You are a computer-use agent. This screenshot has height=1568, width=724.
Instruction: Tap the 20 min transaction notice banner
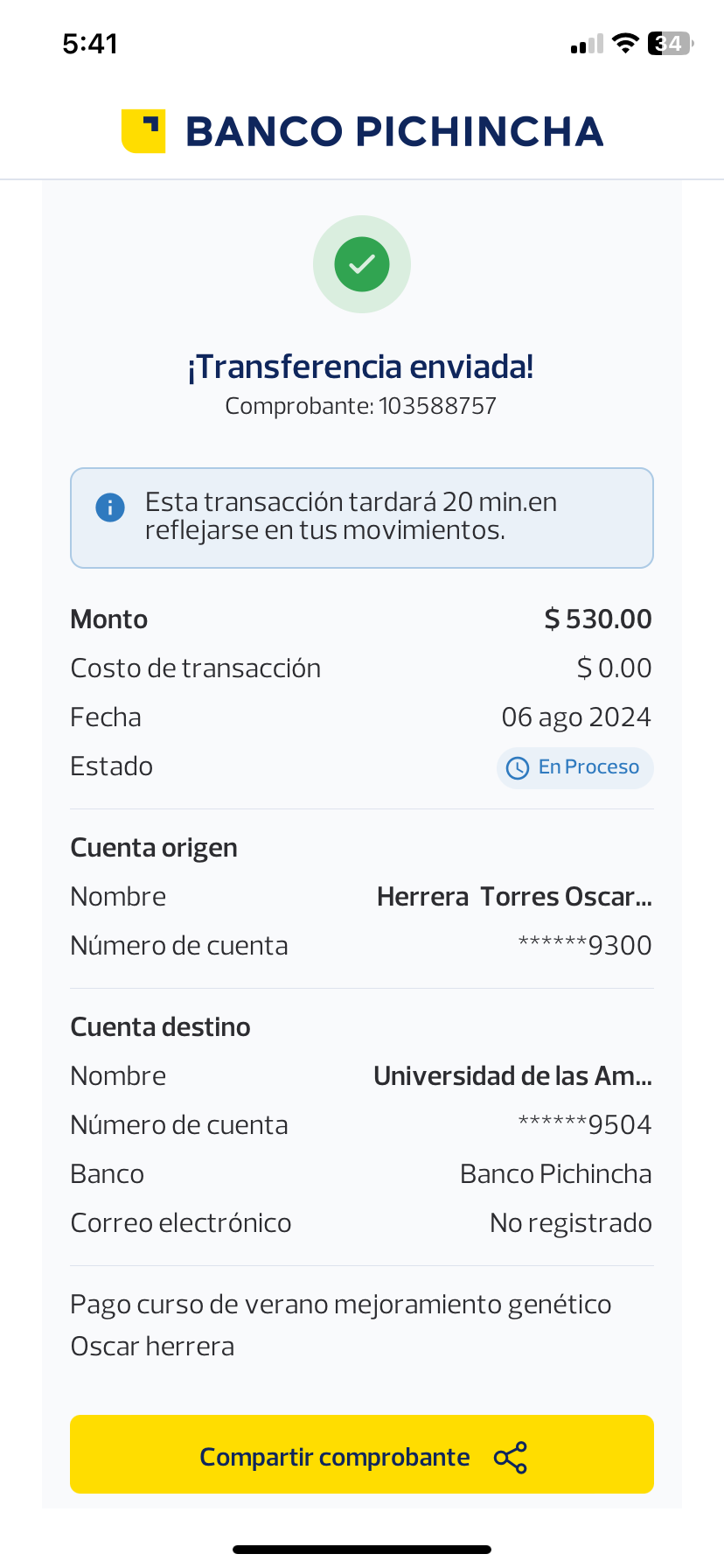[x=362, y=517]
